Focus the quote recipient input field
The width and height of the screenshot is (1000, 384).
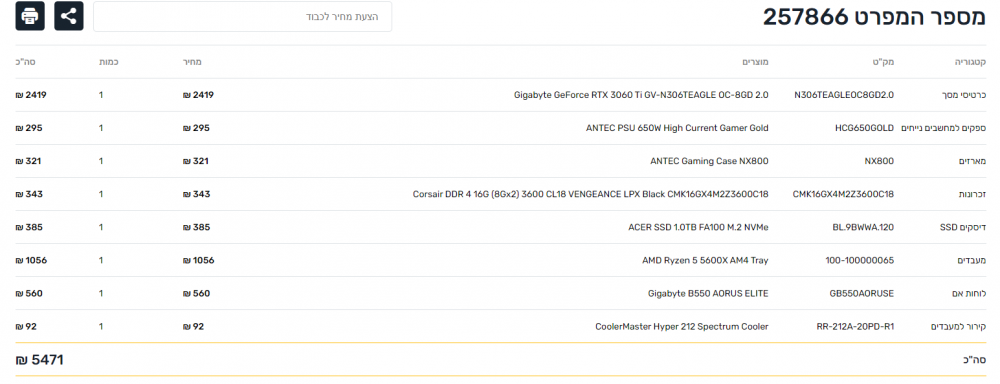coord(242,17)
